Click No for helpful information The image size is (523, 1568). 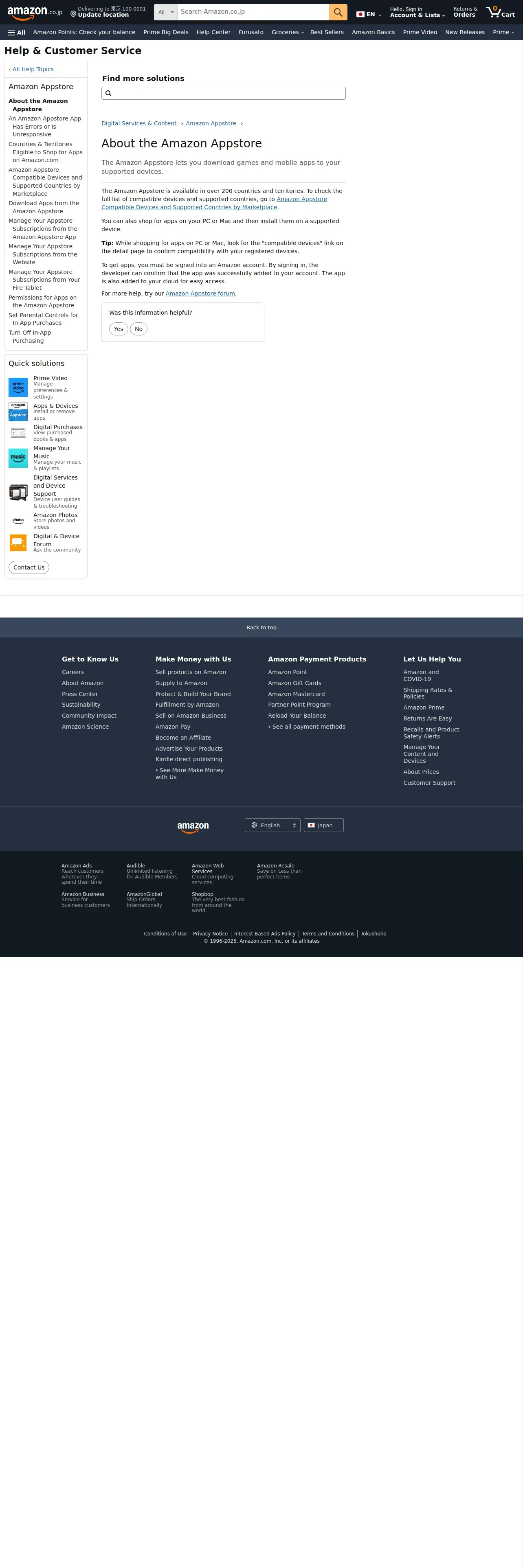point(139,329)
